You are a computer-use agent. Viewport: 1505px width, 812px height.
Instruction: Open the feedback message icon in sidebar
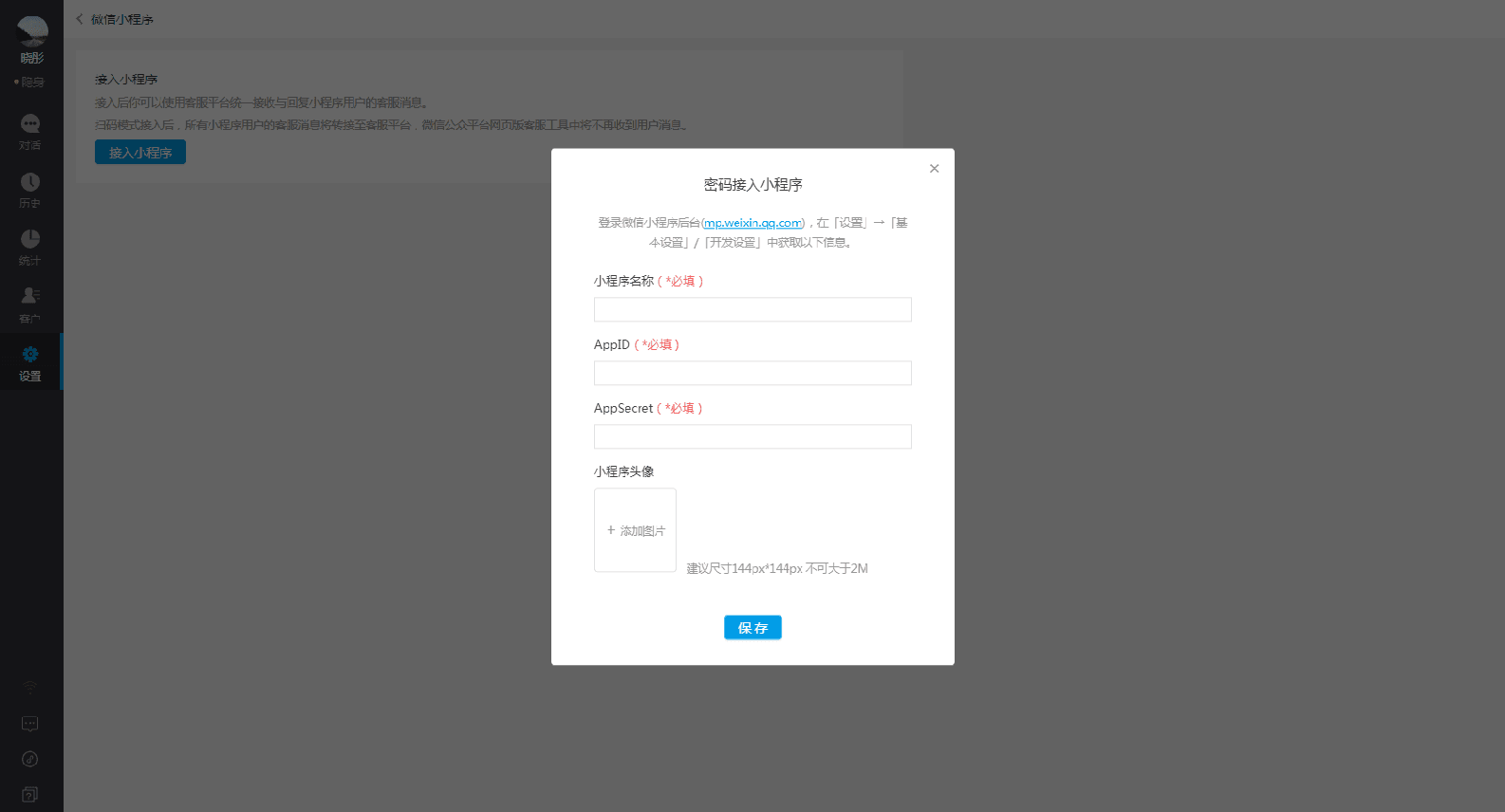point(30,724)
